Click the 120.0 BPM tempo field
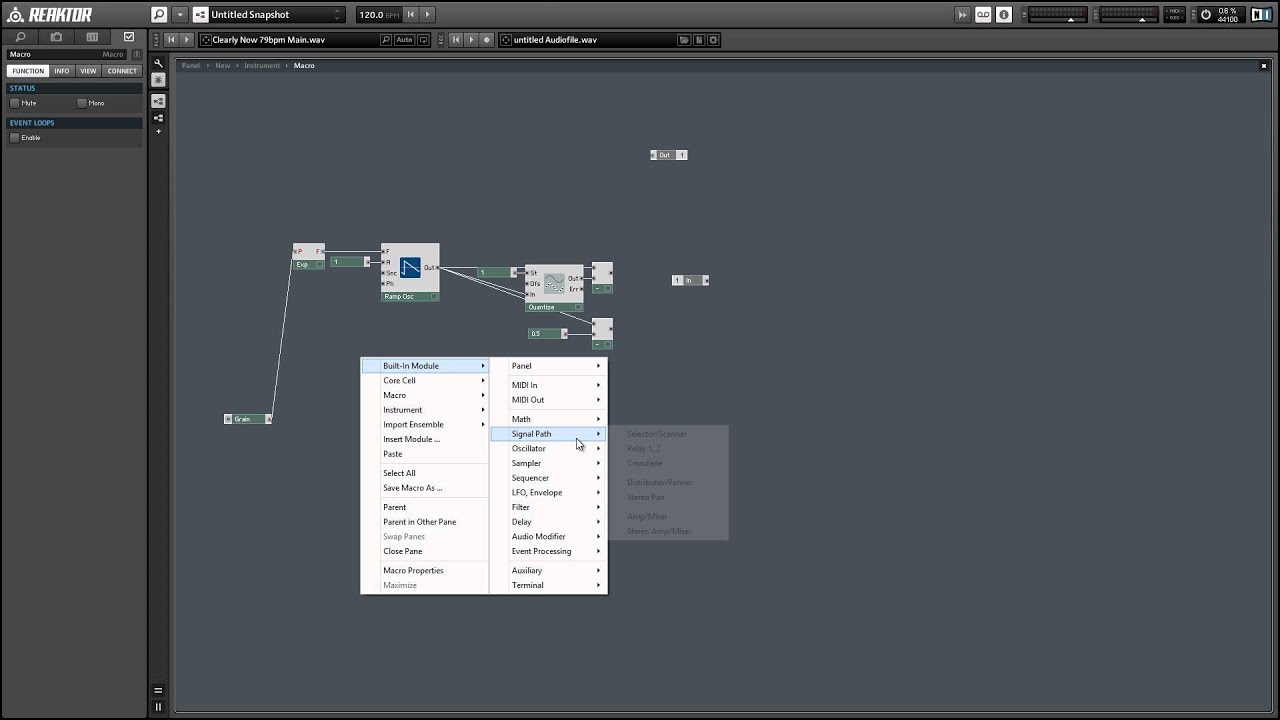 pos(377,15)
